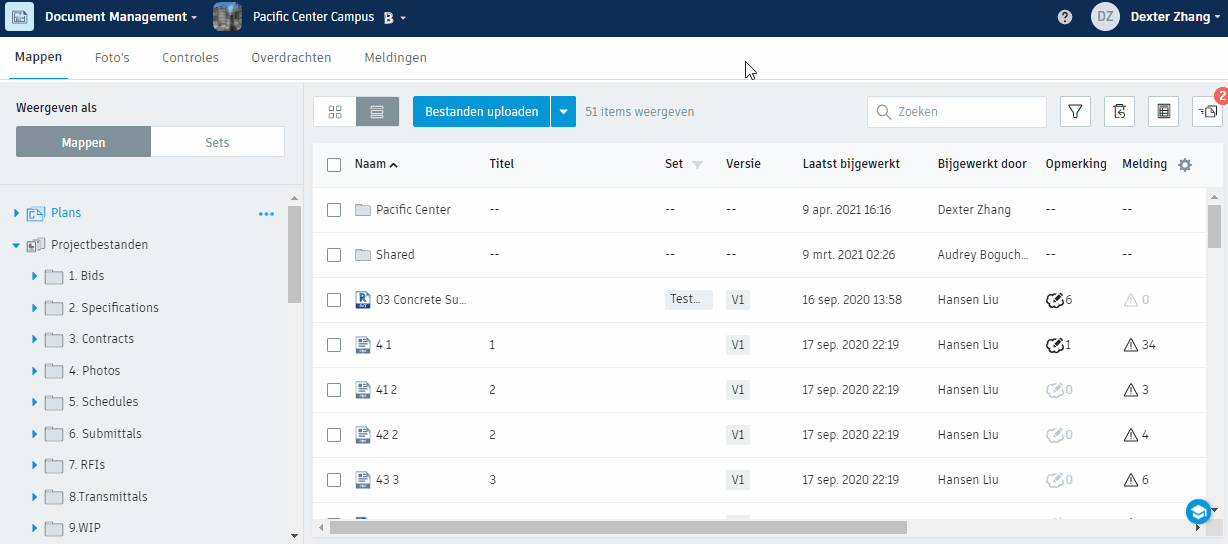This screenshot has height=544, width=1228.
Task: Switch to grid thumbnail view
Action: pyautogui.click(x=335, y=112)
